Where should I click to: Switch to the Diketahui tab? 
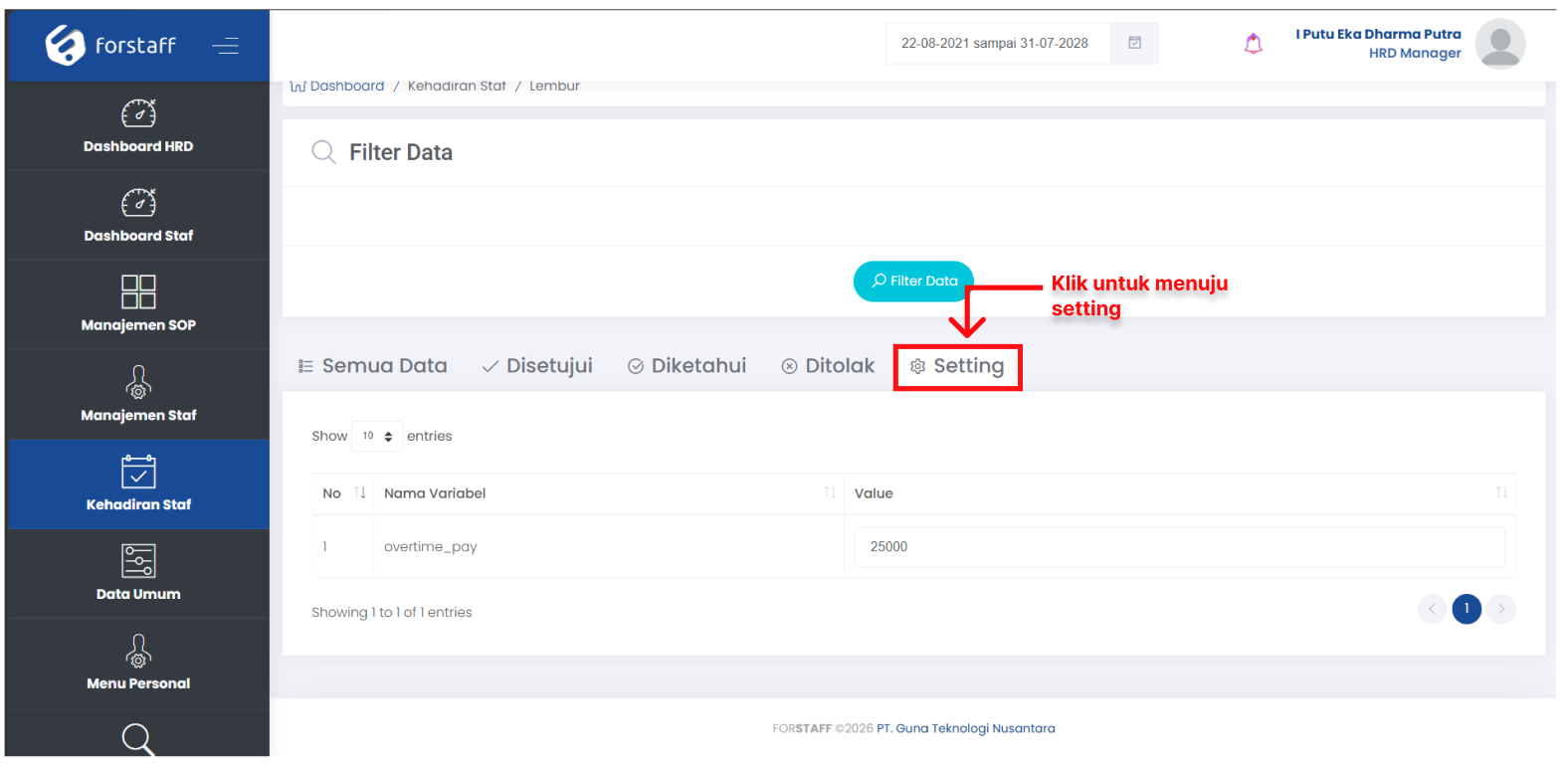point(687,366)
